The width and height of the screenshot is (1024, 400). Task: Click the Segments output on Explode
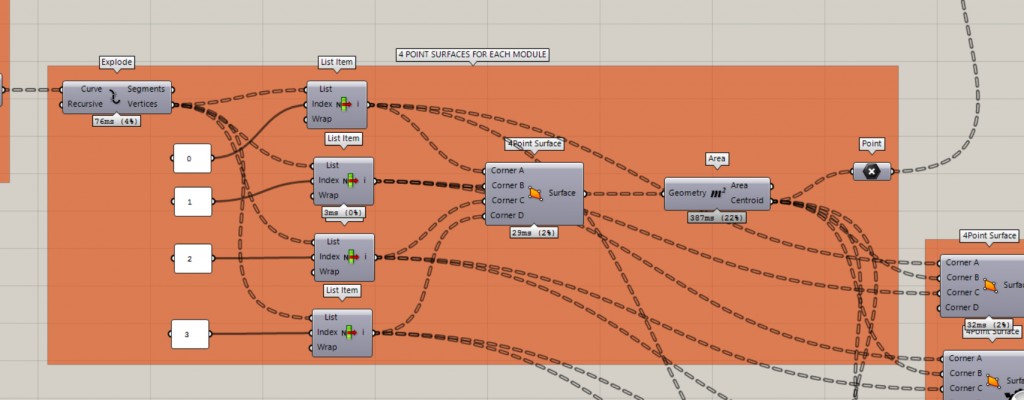(x=146, y=89)
